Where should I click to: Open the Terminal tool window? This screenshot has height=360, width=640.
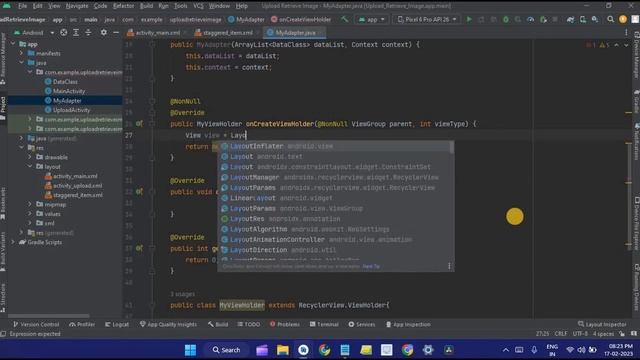(x=324, y=324)
